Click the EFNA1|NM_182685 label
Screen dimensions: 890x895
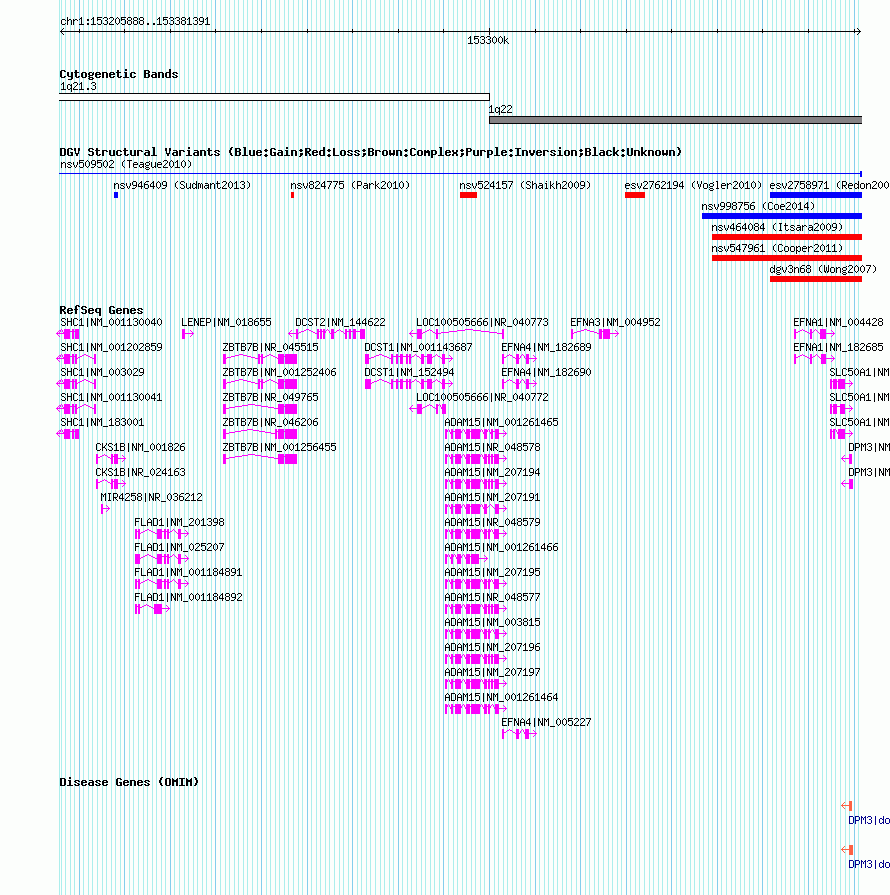coord(838,347)
